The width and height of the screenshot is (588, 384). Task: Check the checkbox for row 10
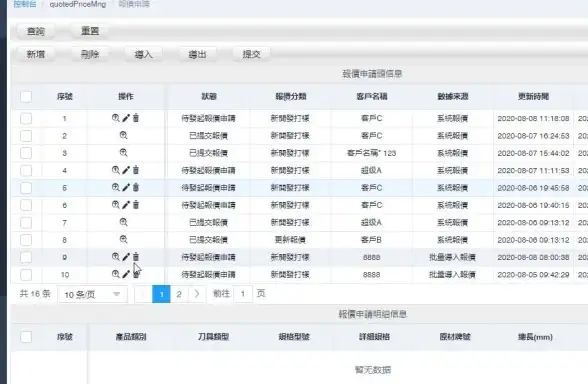26,275
